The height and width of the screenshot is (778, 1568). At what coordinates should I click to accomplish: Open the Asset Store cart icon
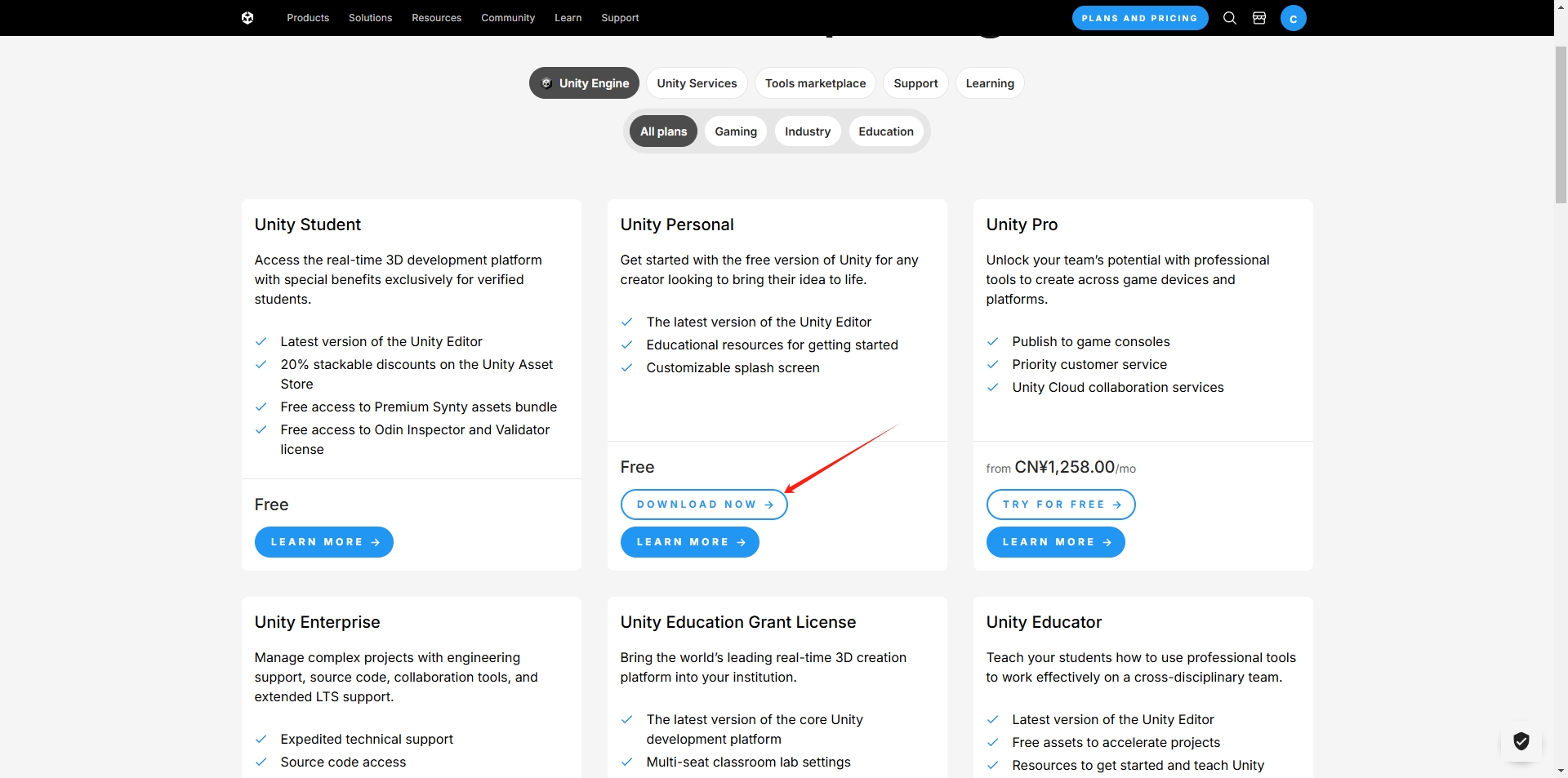1259,18
